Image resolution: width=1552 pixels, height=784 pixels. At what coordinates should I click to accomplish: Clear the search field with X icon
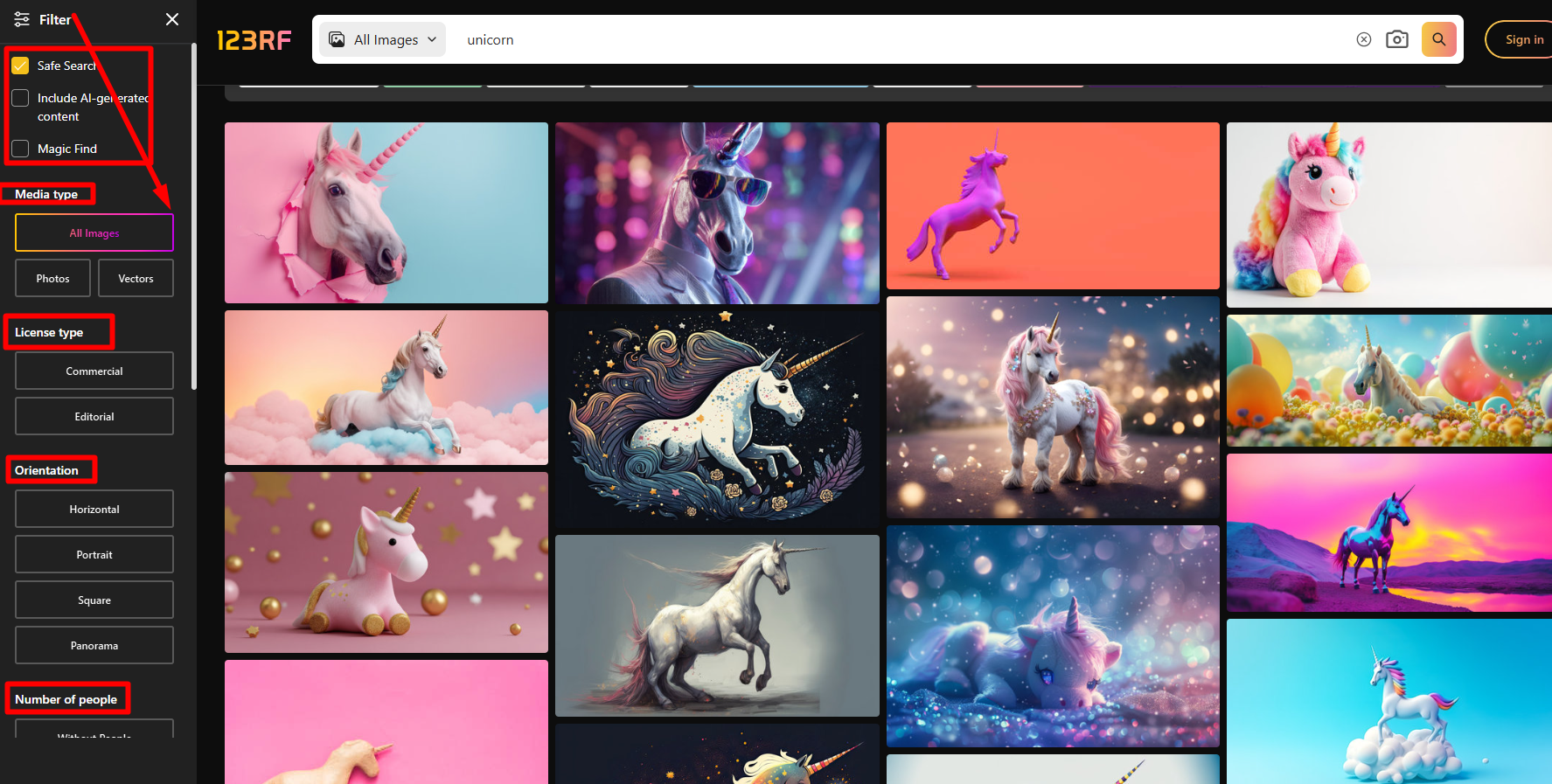[x=1363, y=39]
